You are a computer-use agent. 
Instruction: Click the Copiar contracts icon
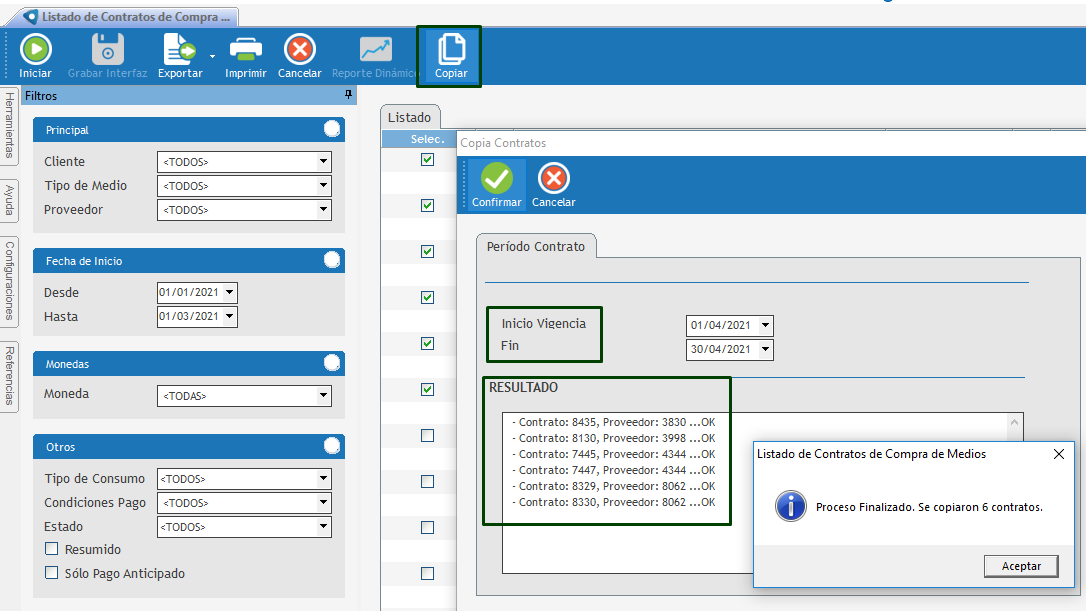(451, 50)
